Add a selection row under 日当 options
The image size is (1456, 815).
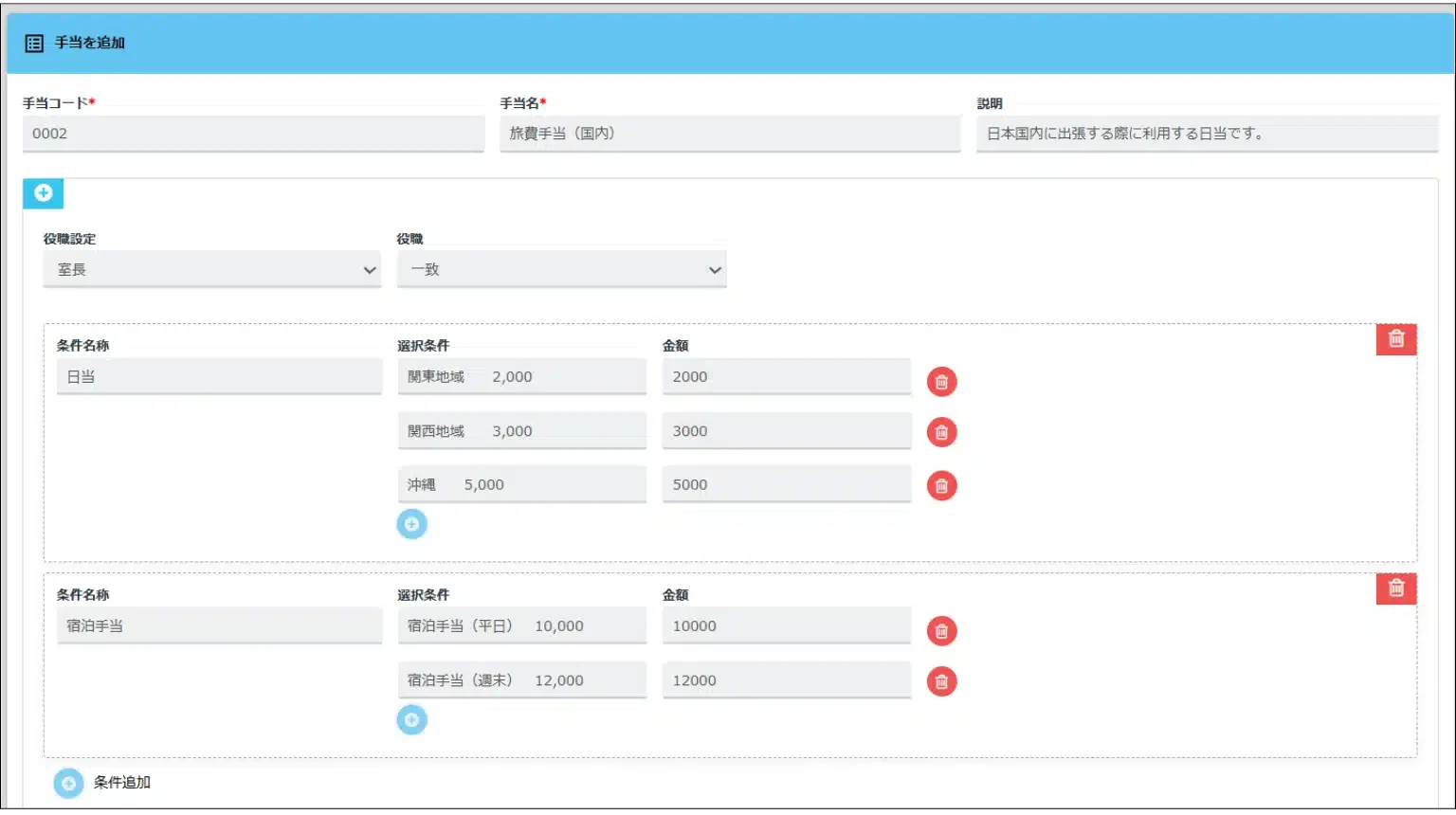[x=411, y=524]
